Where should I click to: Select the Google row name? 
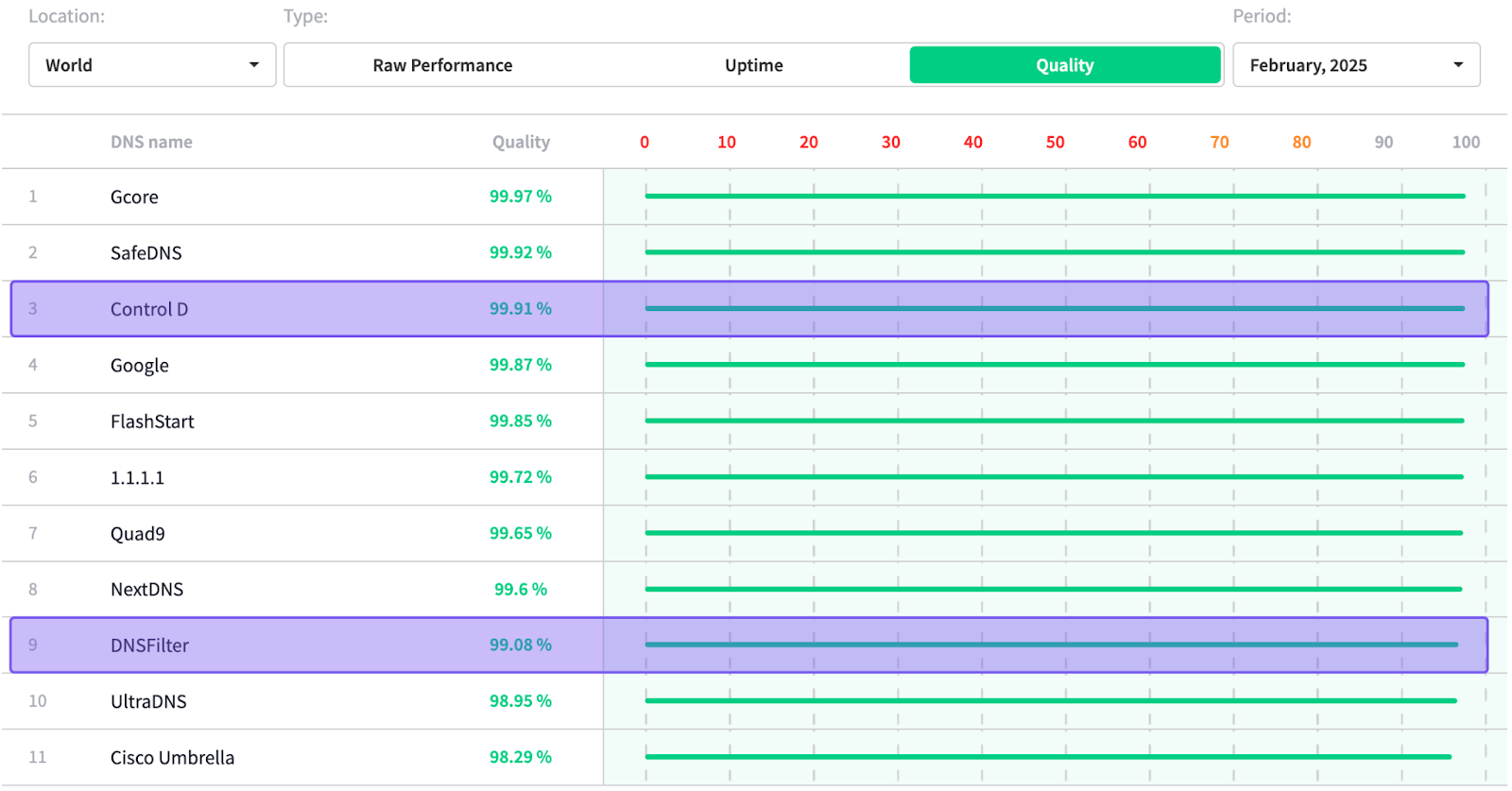(140, 365)
